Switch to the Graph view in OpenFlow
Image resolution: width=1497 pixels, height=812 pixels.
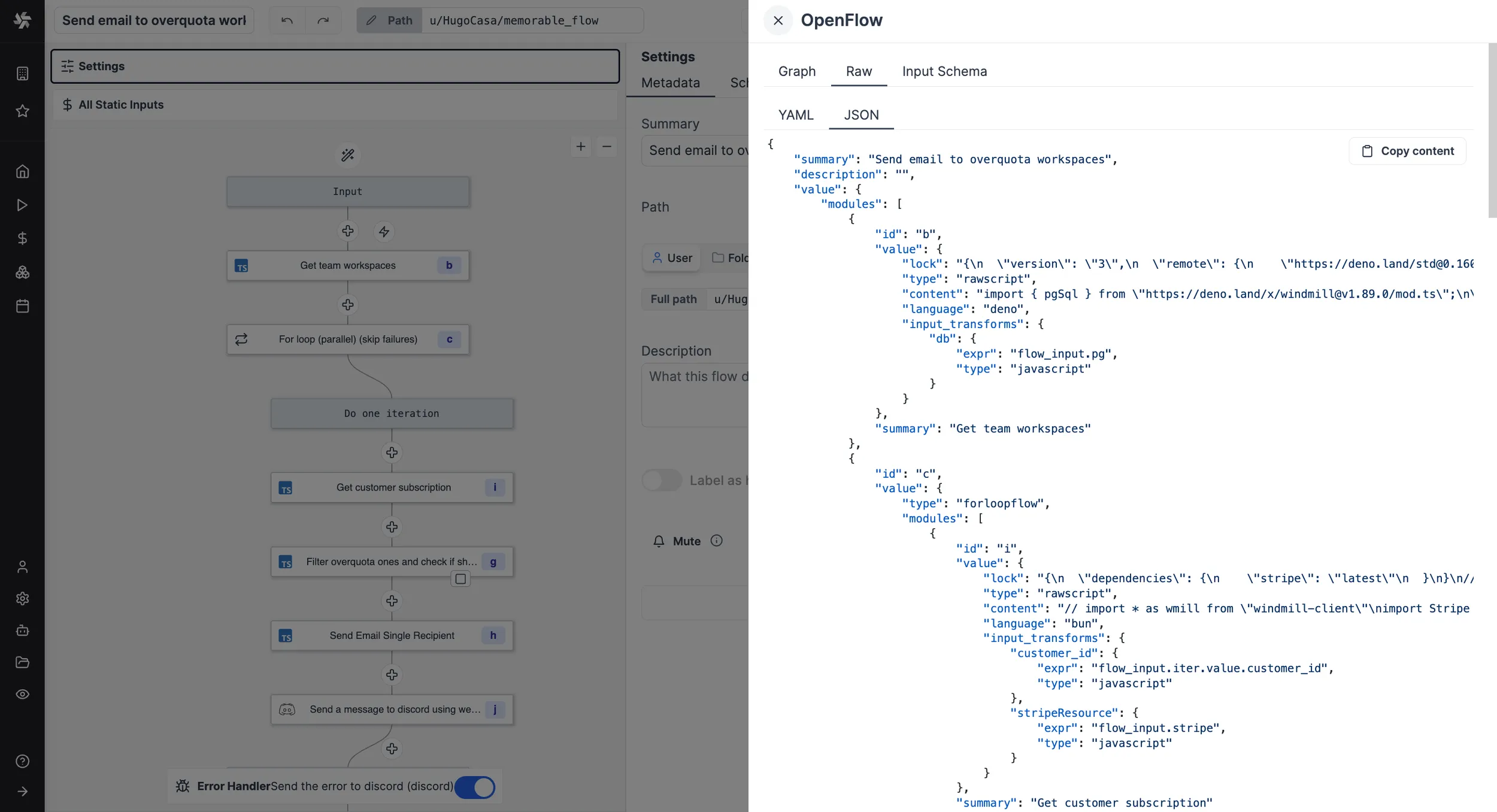[796, 71]
